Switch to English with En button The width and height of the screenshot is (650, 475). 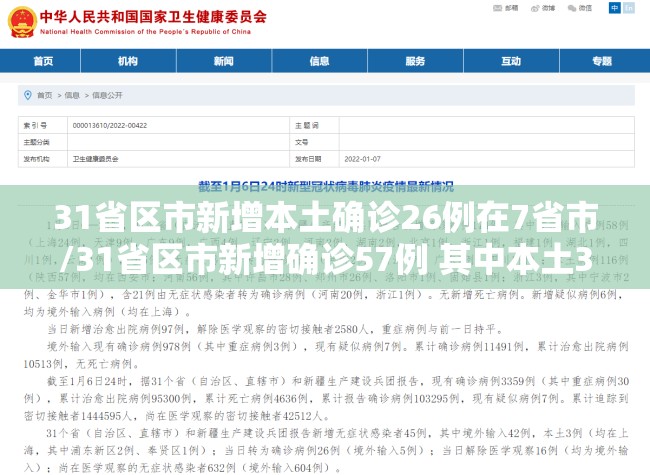pyautogui.click(x=629, y=8)
